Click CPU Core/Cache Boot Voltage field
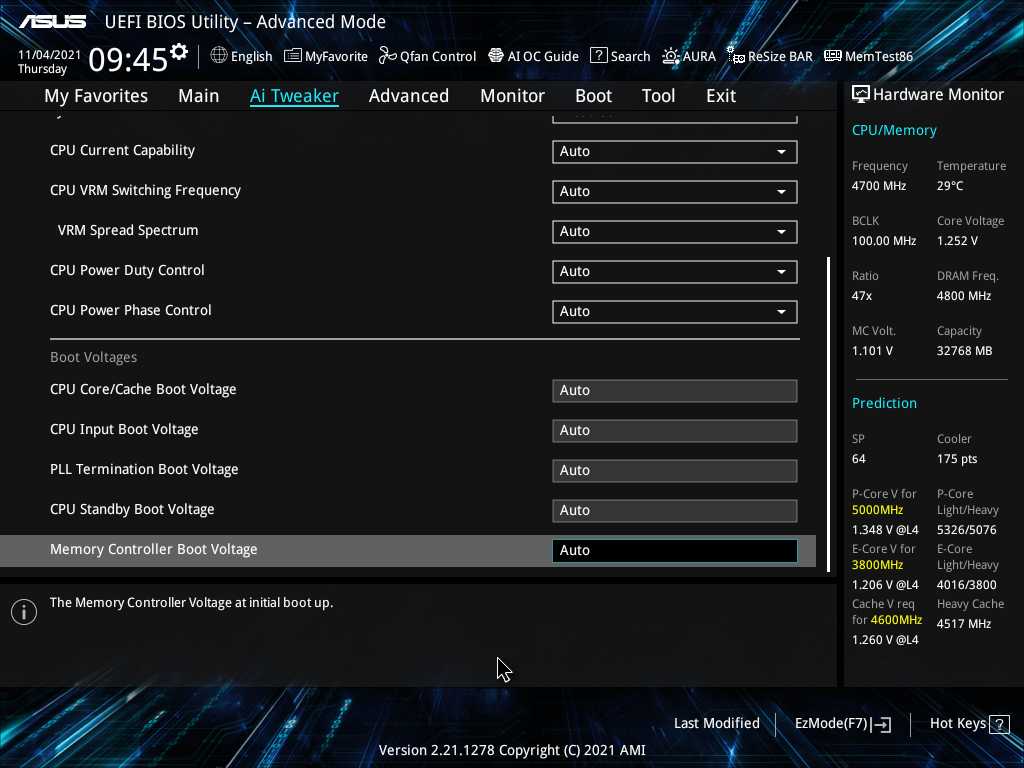The height and width of the screenshot is (768, 1024). click(675, 391)
